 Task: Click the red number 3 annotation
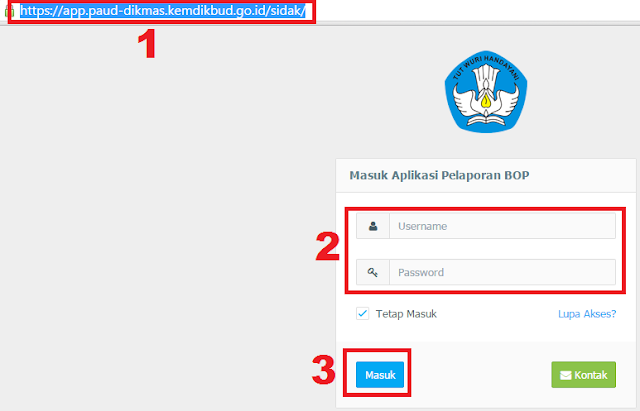click(324, 370)
